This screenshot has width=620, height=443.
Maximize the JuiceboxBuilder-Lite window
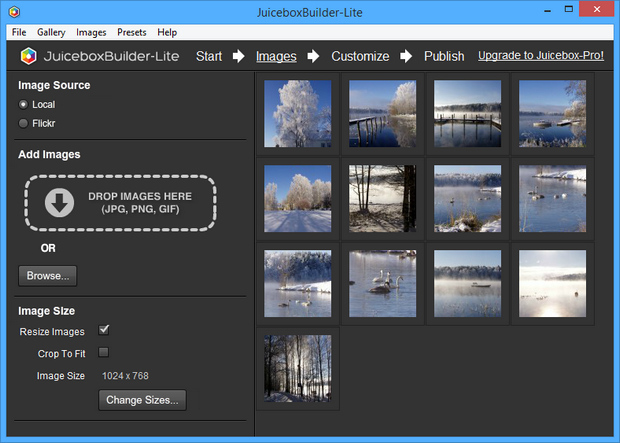tap(569, 9)
